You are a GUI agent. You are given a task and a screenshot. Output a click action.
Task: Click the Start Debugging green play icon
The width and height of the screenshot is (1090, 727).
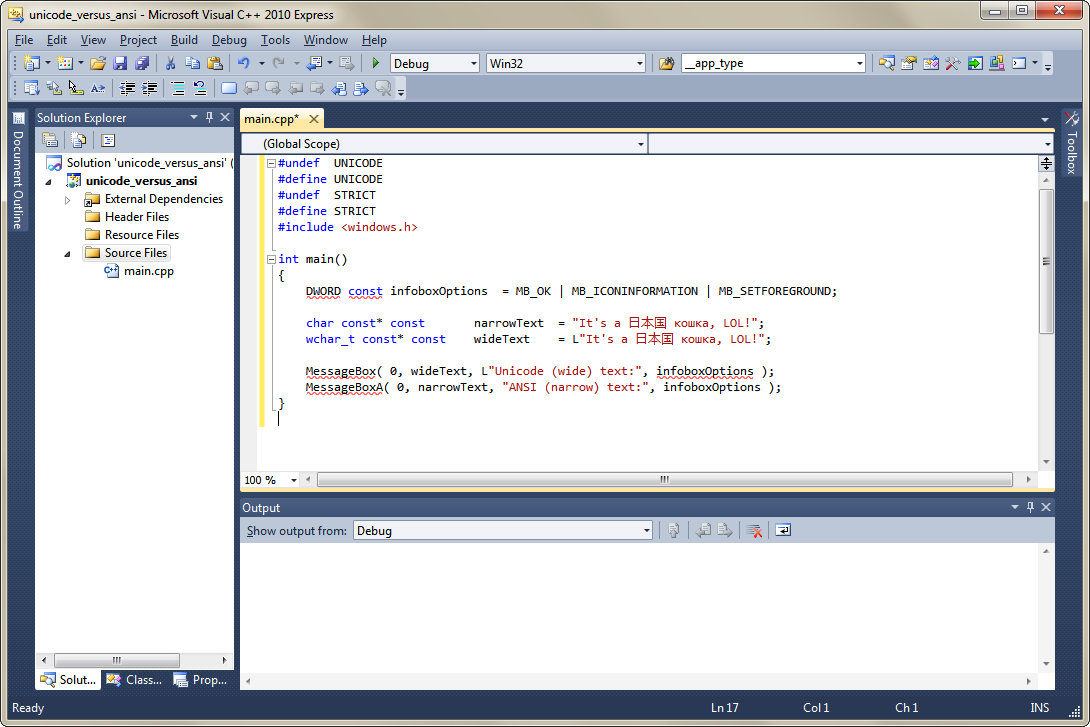(x=376, y=63)
